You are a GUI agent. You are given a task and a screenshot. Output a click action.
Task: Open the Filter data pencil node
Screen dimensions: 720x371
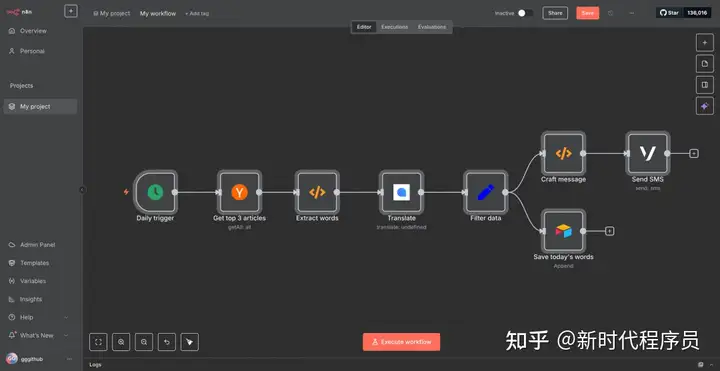(485, 192)
